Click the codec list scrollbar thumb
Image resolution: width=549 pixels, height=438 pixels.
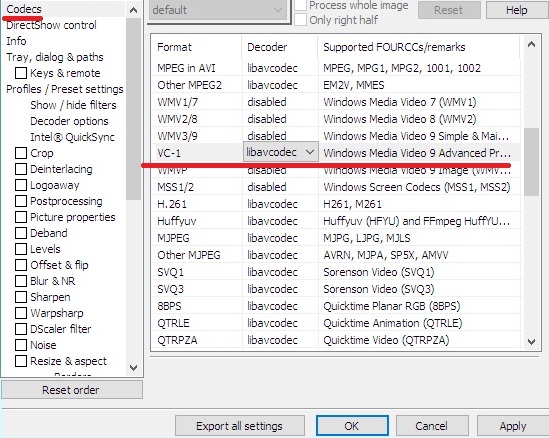(x=531, y=162)
